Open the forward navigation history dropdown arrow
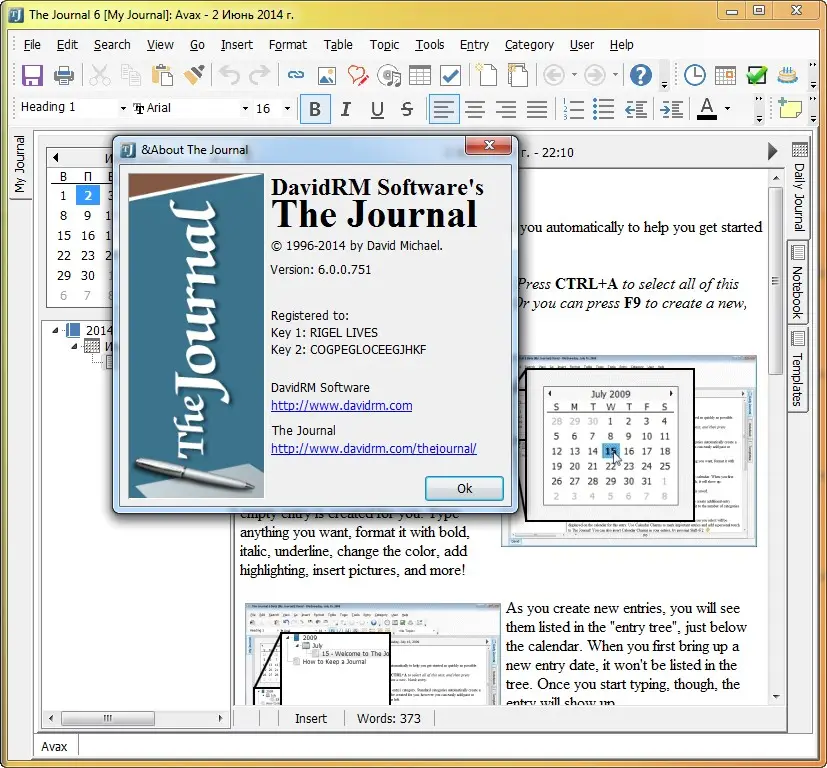 (x=615, y=75)
